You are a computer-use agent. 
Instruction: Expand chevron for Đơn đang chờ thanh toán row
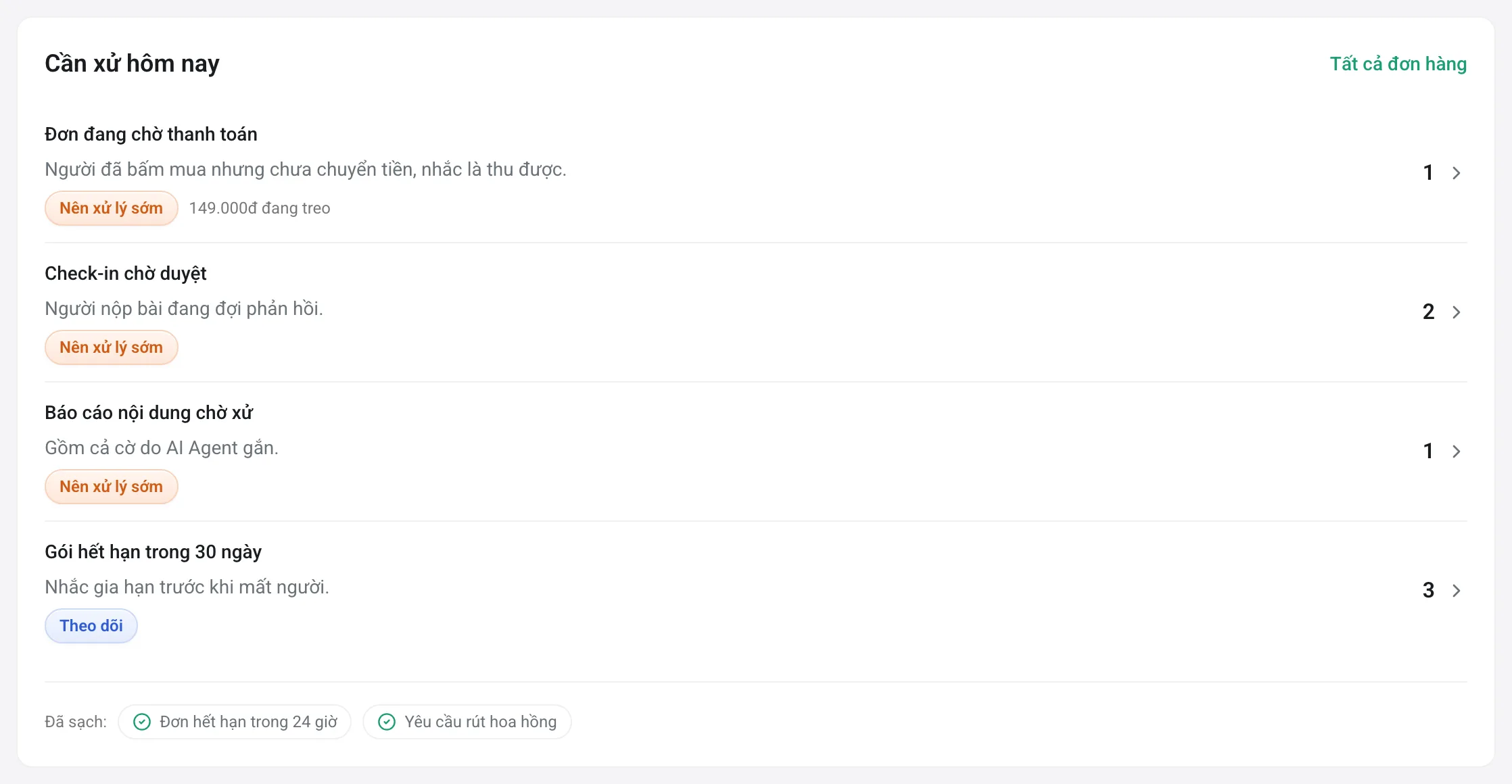click(1457, 173)
